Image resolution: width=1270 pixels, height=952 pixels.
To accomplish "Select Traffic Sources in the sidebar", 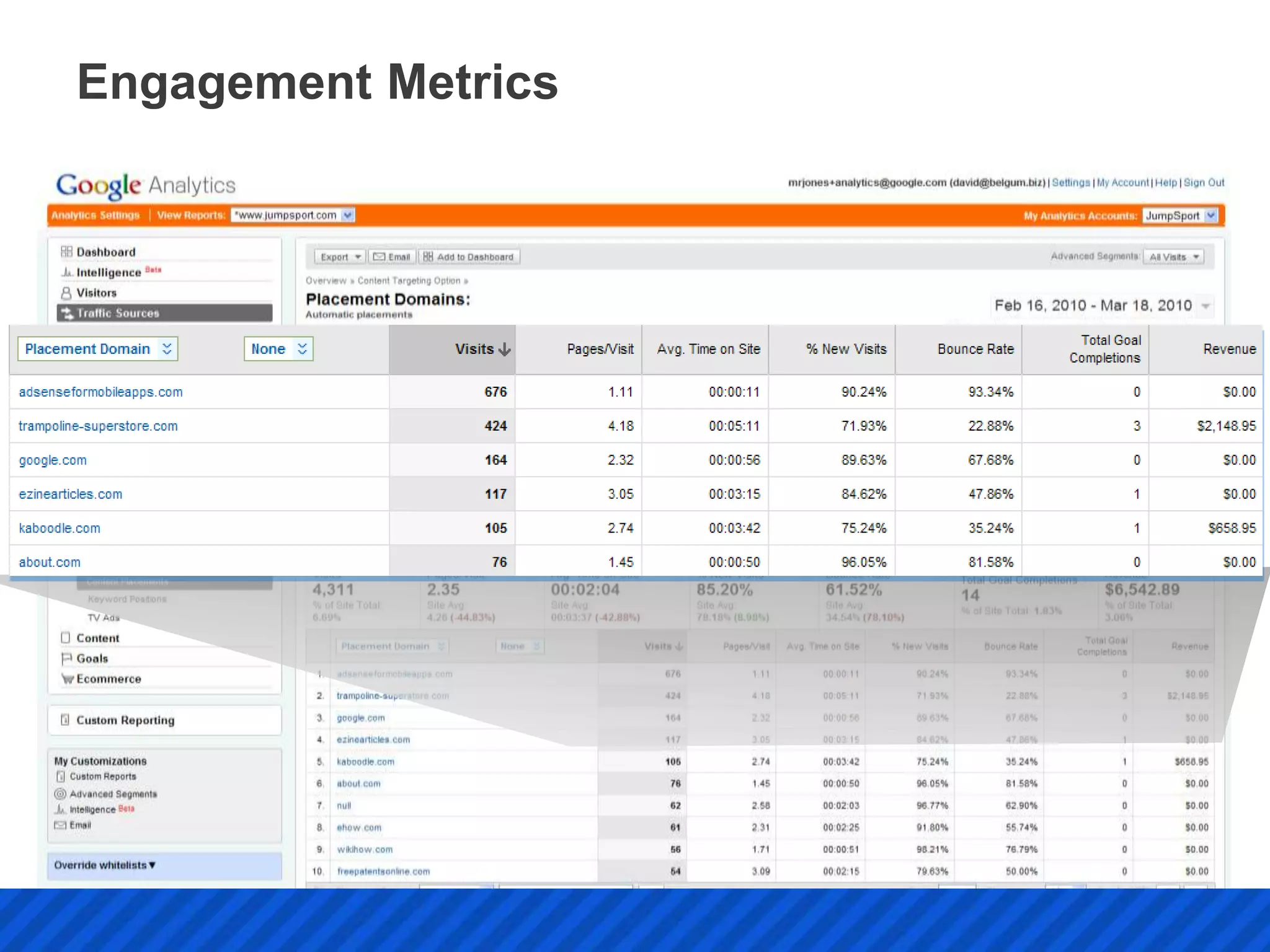I will click(x=164, y=313).
